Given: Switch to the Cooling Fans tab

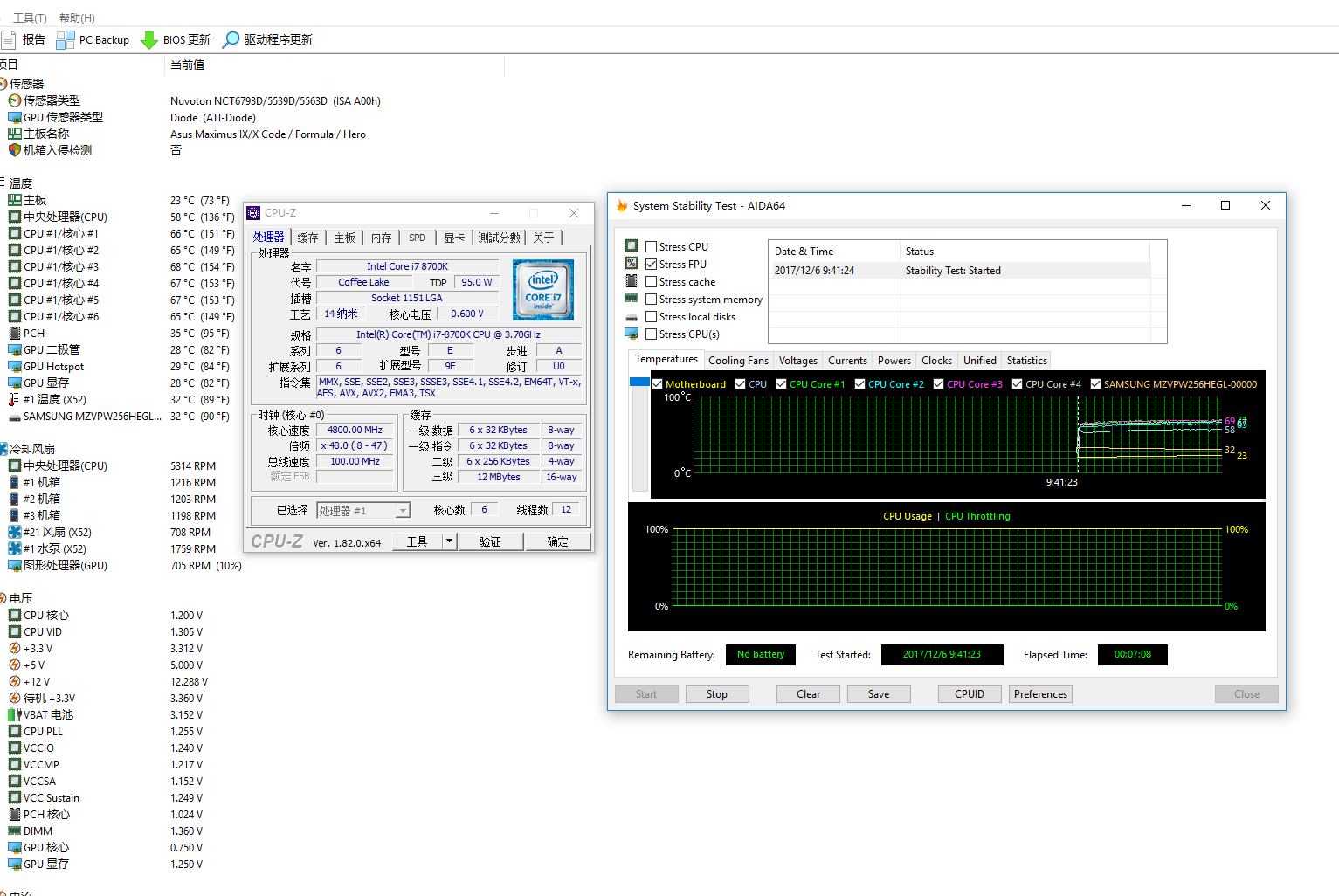Looking at the screenshot, I should (738, 361).
